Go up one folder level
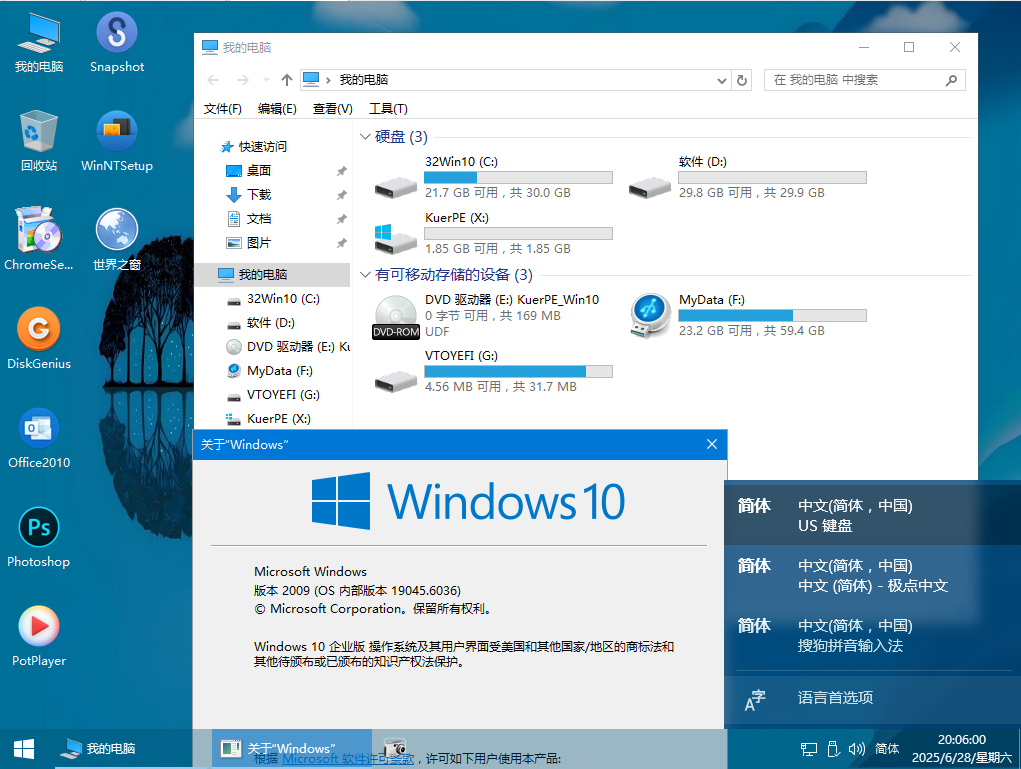 (287, 80)
